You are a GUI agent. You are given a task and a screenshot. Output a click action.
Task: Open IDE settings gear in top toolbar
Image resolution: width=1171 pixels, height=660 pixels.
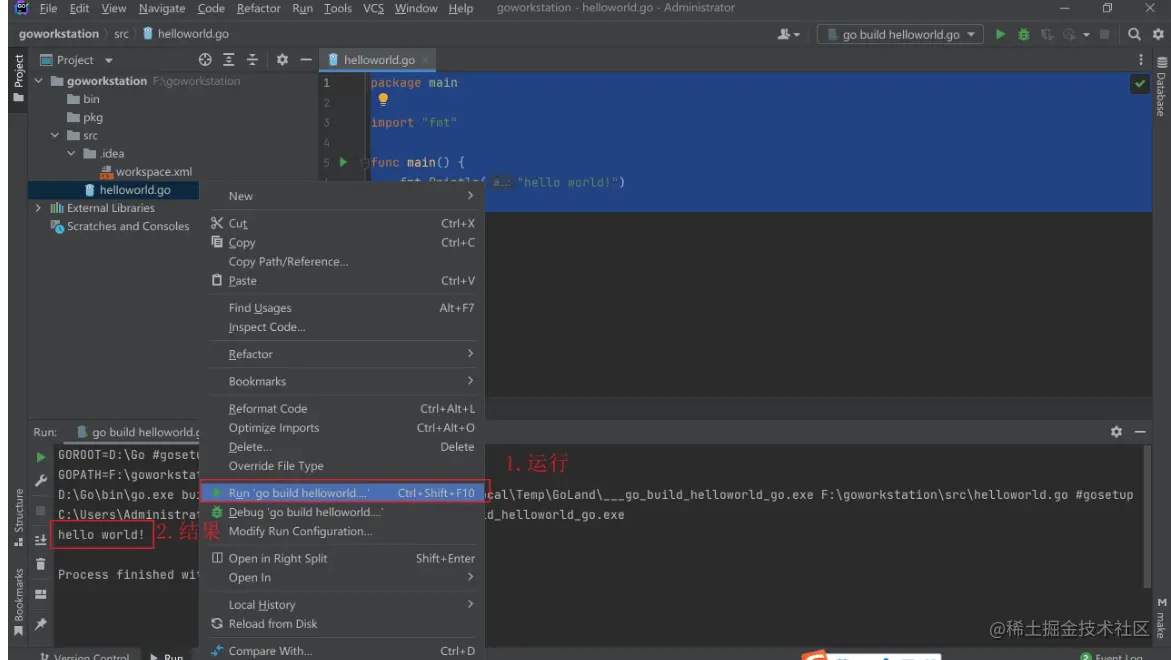click(x=1158, y=34)
